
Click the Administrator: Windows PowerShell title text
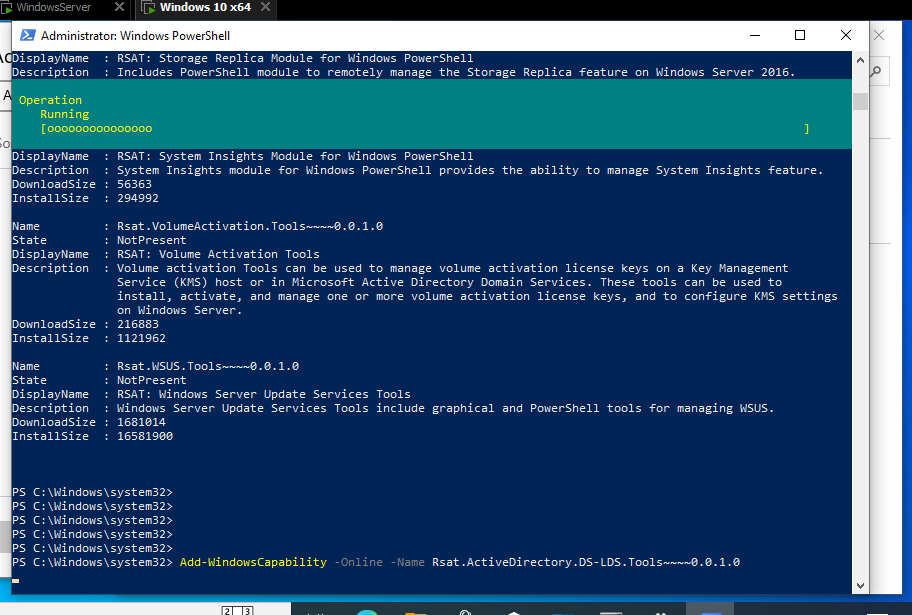(x=136, y=35)
